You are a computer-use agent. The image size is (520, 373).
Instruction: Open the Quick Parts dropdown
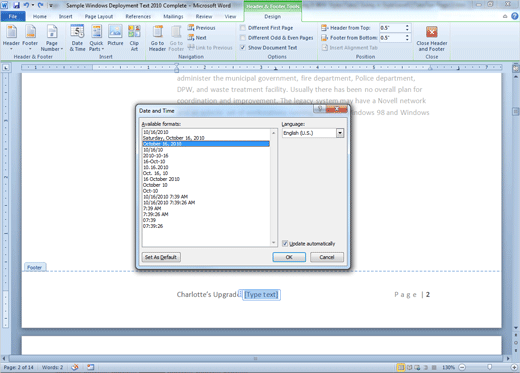click(96, 38)
